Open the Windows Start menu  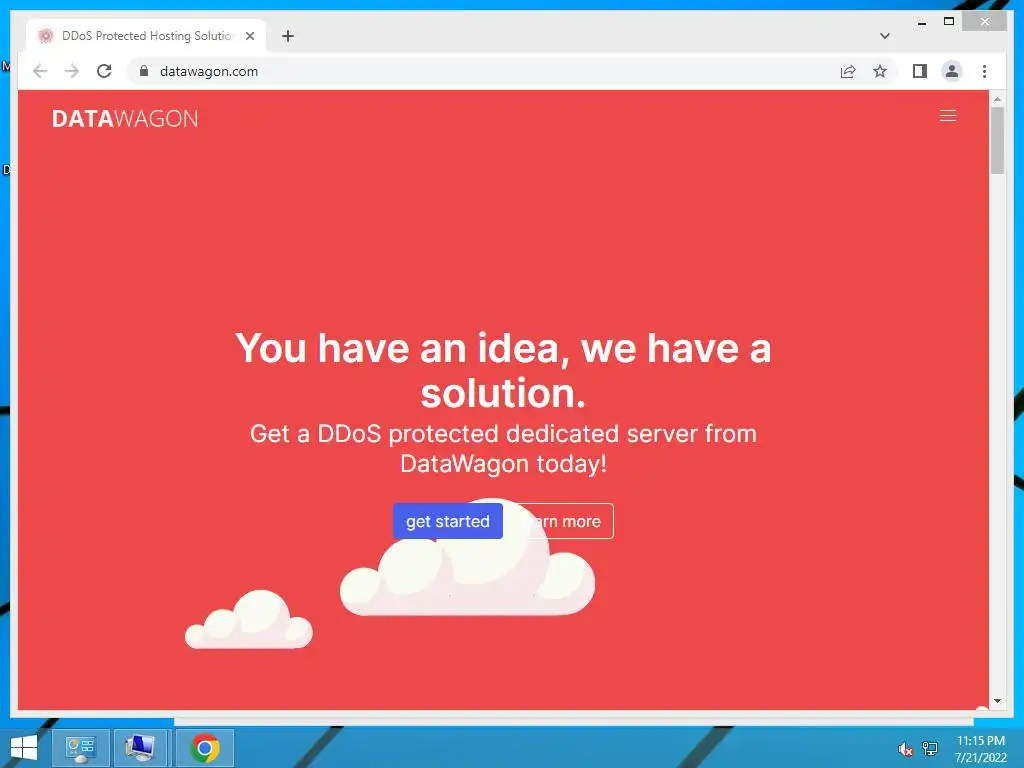point(24,748)
